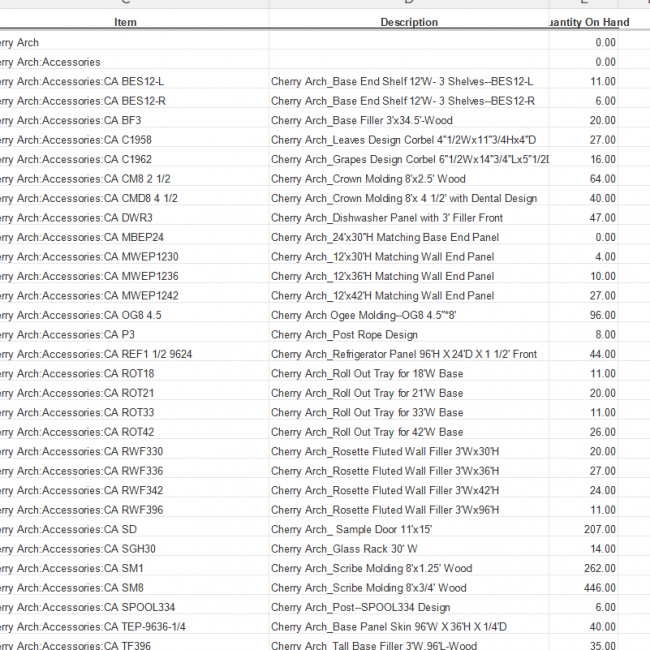The height and width of the screenshot is (650, 650).
Task: Click the CA RWF396 item cell
Action: [x=134, y=510]
